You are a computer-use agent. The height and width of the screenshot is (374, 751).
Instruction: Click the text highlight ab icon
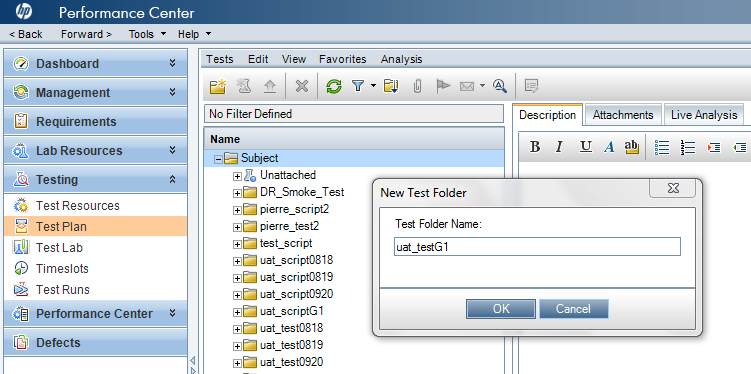click(x=632, y=147)
